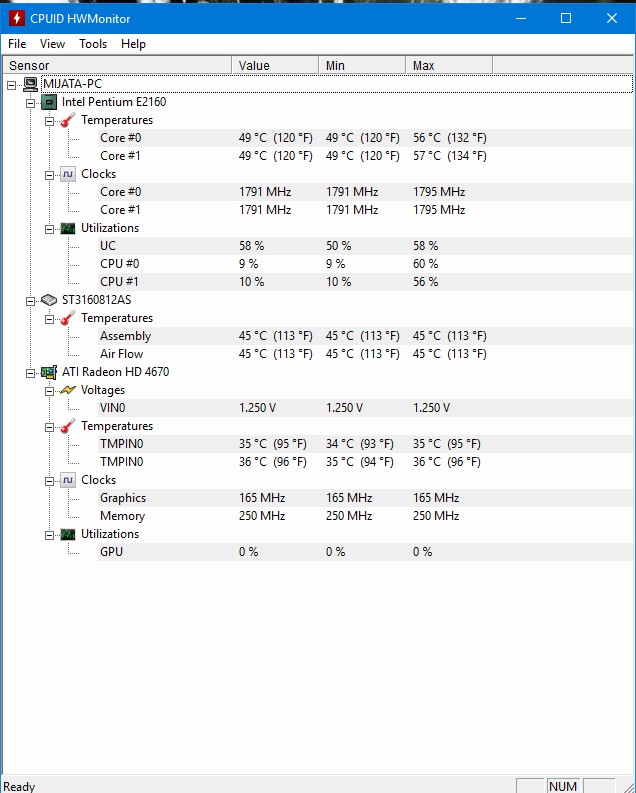Click the Voltages lightning icon
The width and height of the screenshot is (636, 793).
68,390
